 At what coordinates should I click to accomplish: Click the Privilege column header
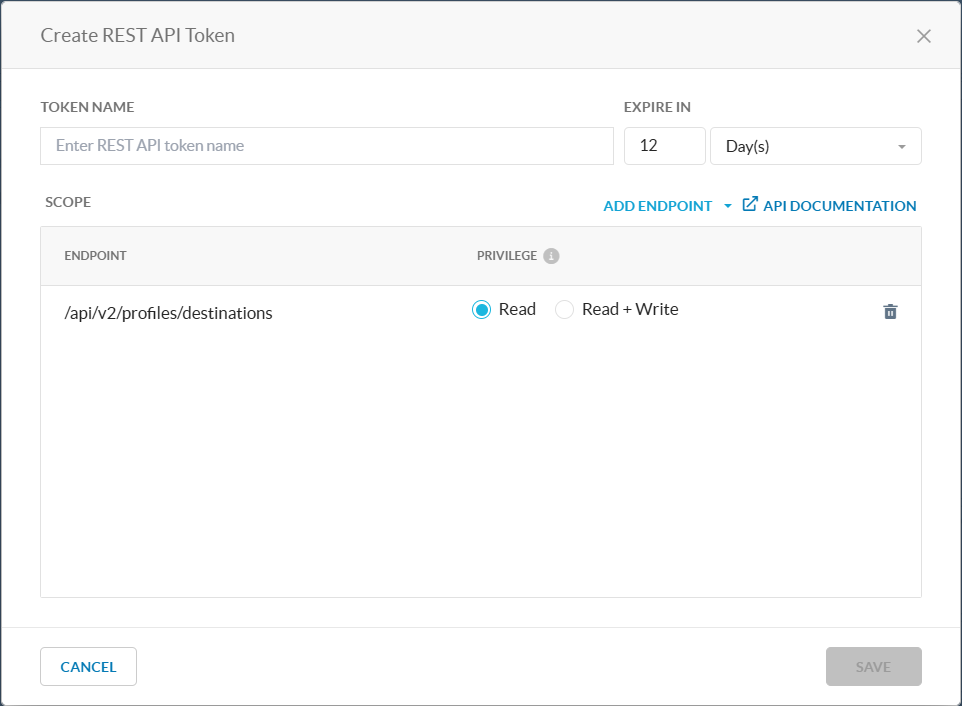click(x=505, y=256)
